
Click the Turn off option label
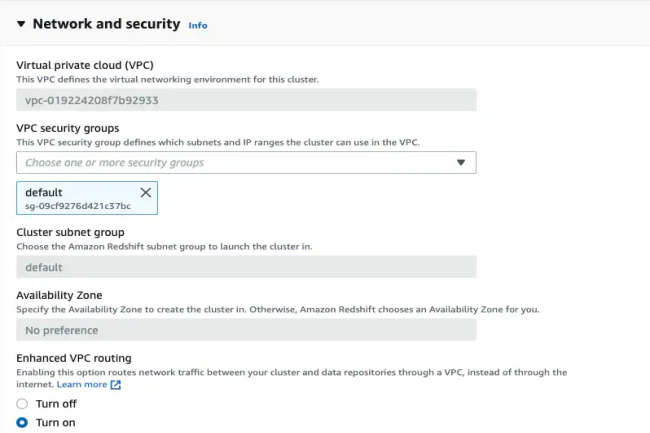[56, 404]
